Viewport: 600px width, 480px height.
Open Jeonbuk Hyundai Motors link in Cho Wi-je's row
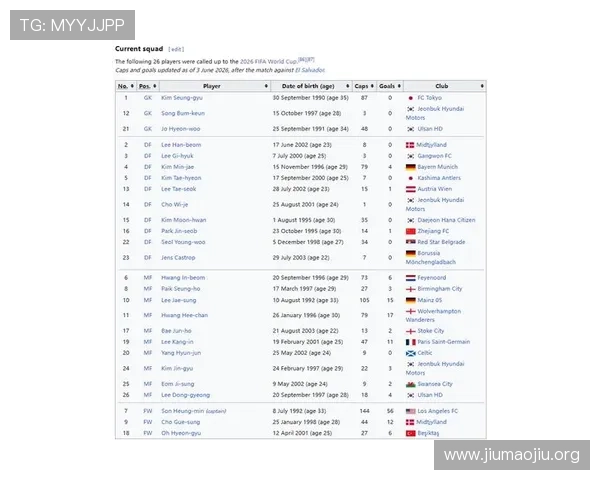point(435,205)
